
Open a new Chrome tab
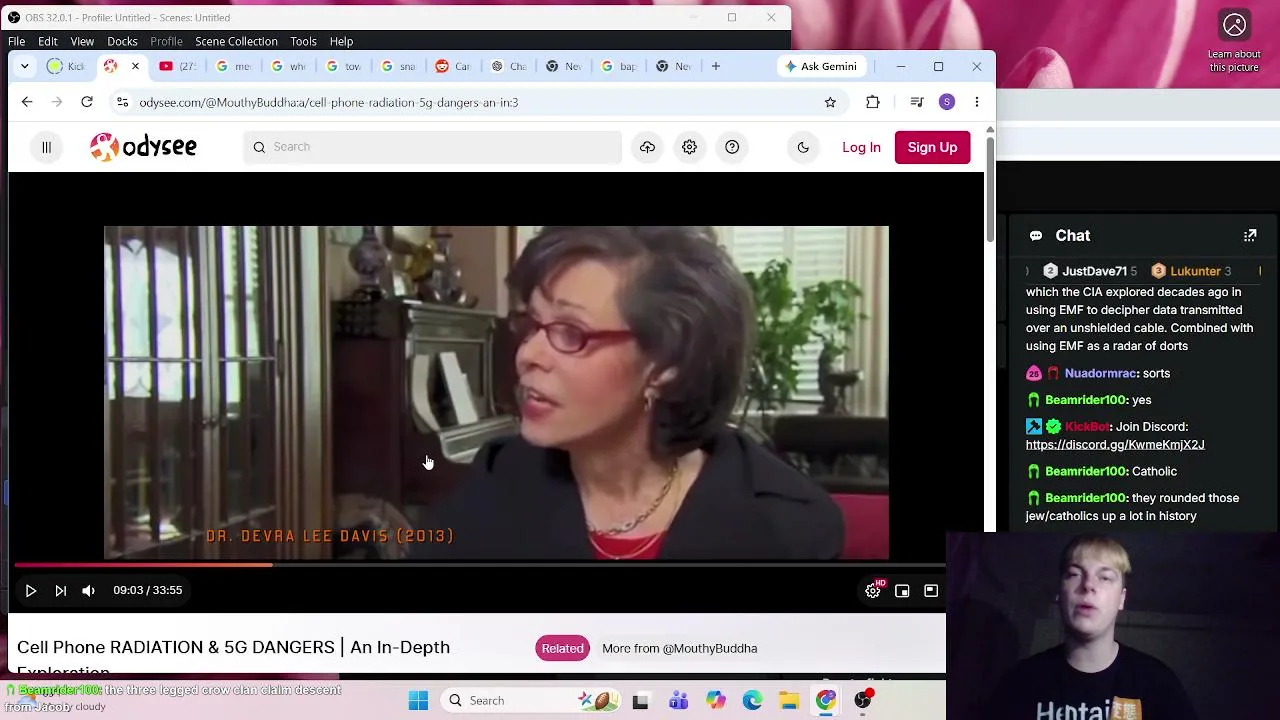(715, 66)
